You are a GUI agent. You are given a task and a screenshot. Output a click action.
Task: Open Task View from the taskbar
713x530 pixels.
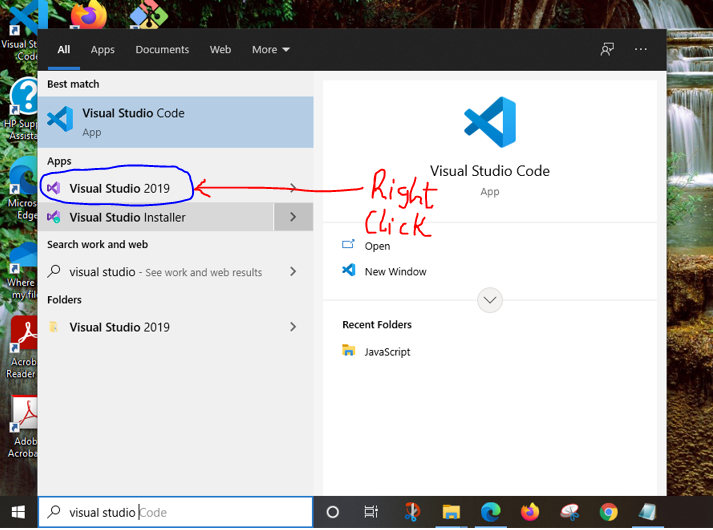pos(371,512)
